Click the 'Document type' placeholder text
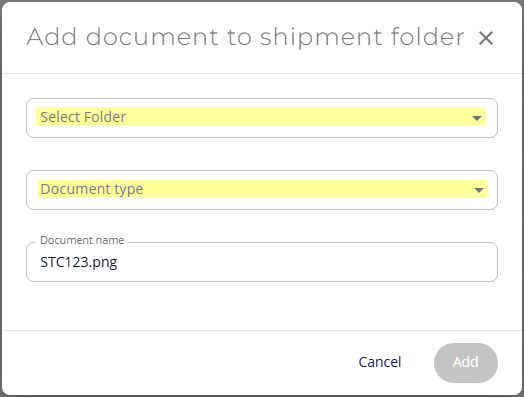This screenshot has width=524, height=397. (x=92, y=189)
